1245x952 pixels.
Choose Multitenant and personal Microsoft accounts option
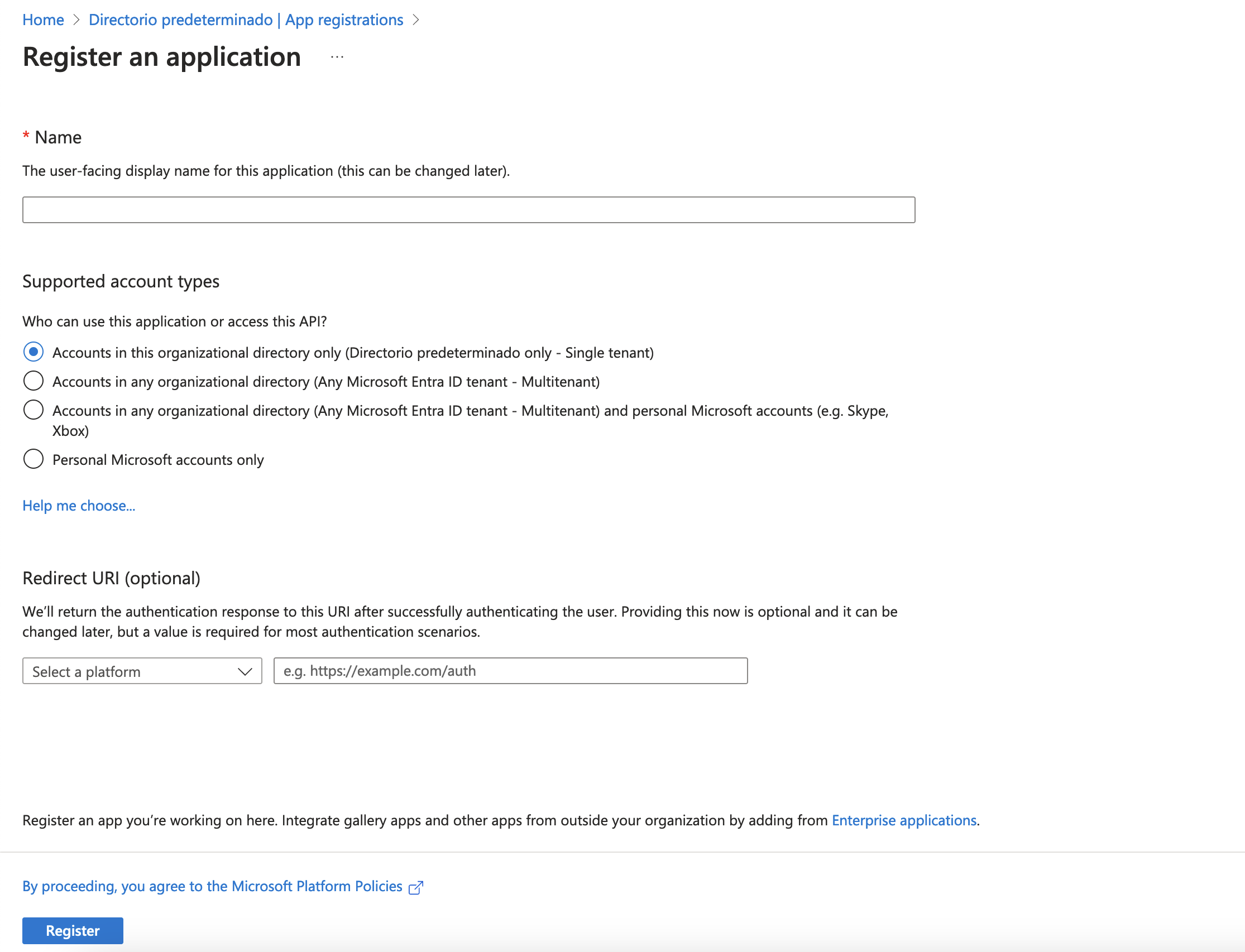point(471,410)
